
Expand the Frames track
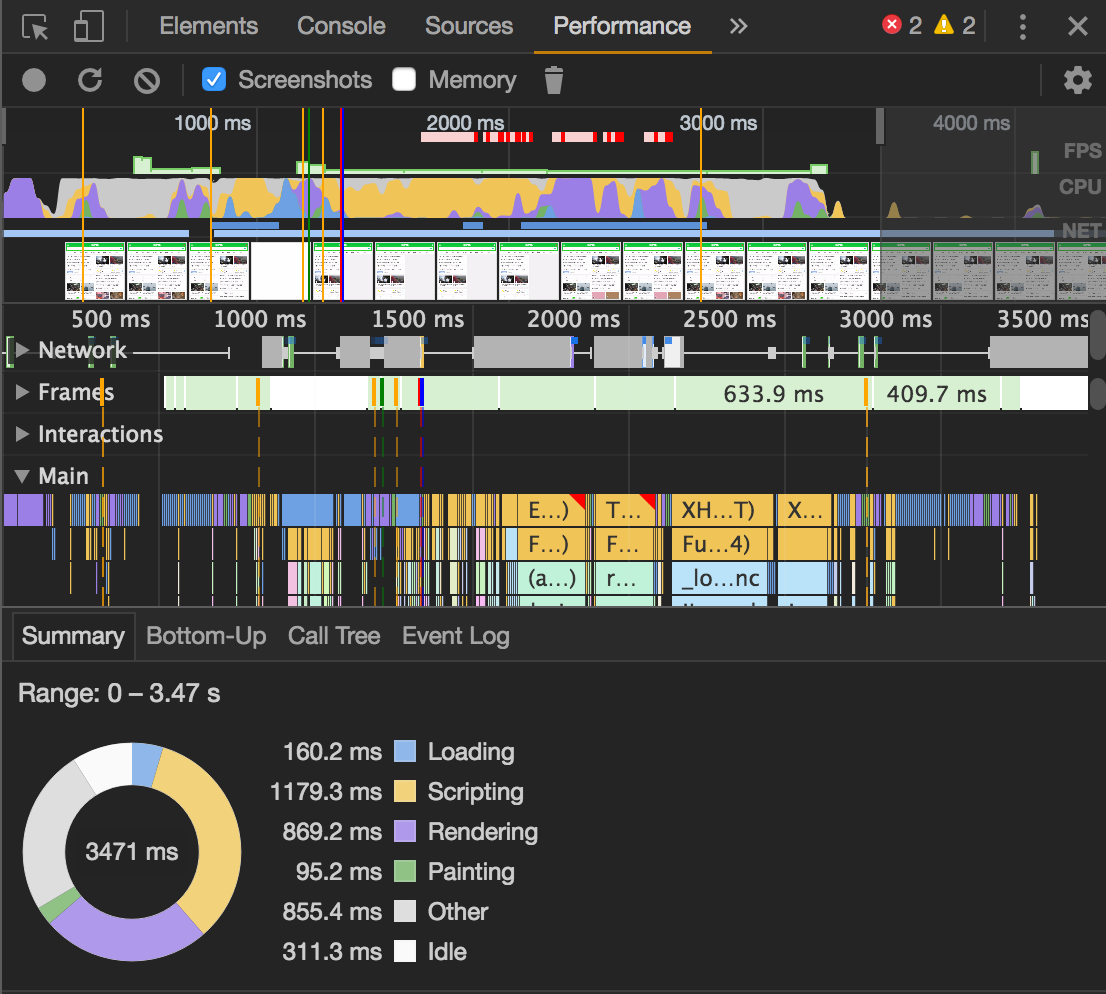(x=22, y=393)
